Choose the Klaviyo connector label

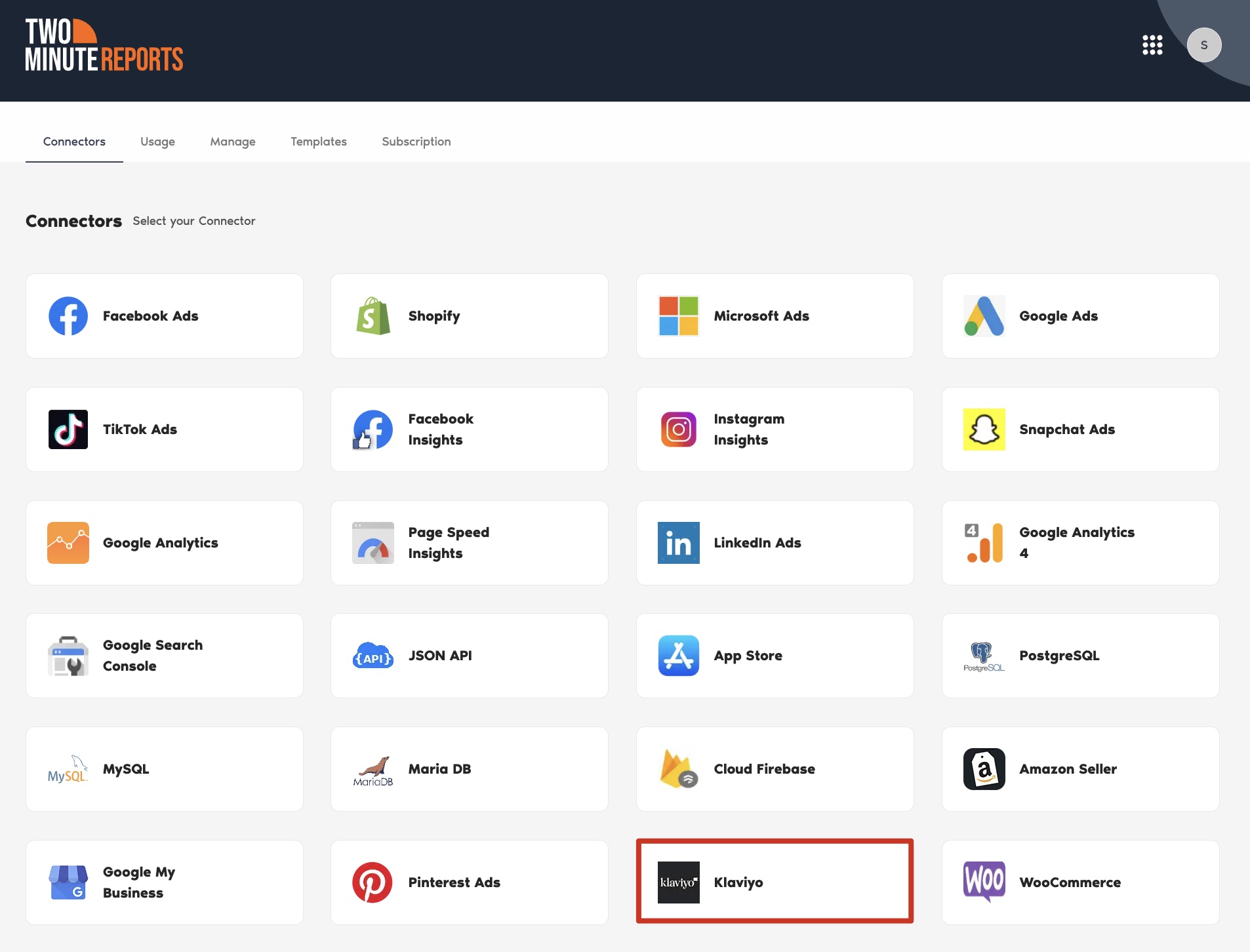(x=738, y=883)
